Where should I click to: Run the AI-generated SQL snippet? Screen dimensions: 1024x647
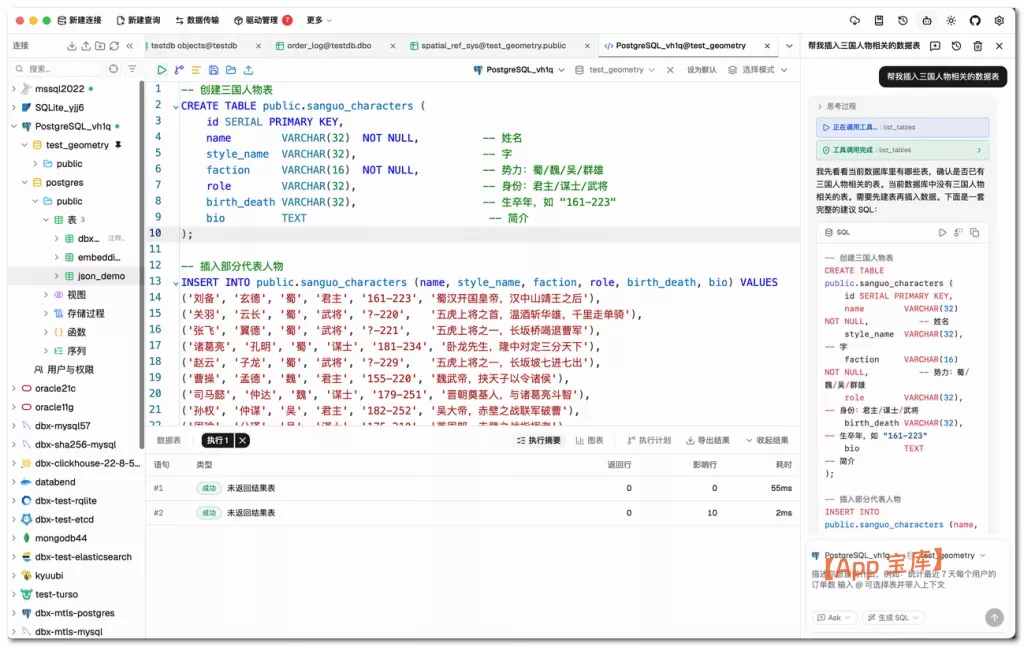[942, 232]
